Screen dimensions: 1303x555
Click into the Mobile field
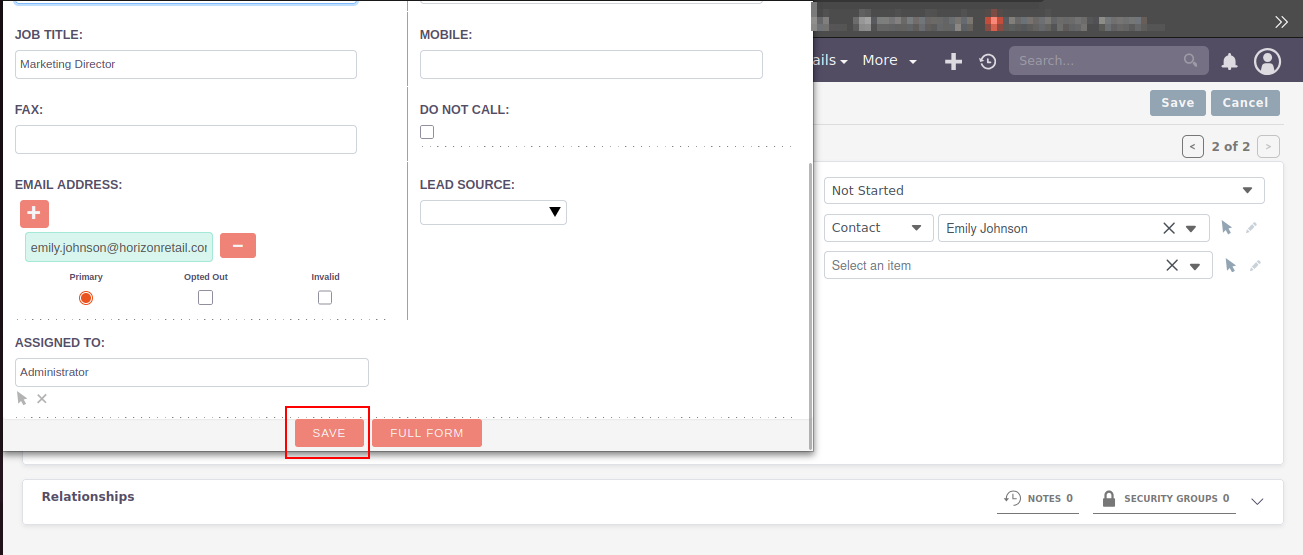coord(591,64)
